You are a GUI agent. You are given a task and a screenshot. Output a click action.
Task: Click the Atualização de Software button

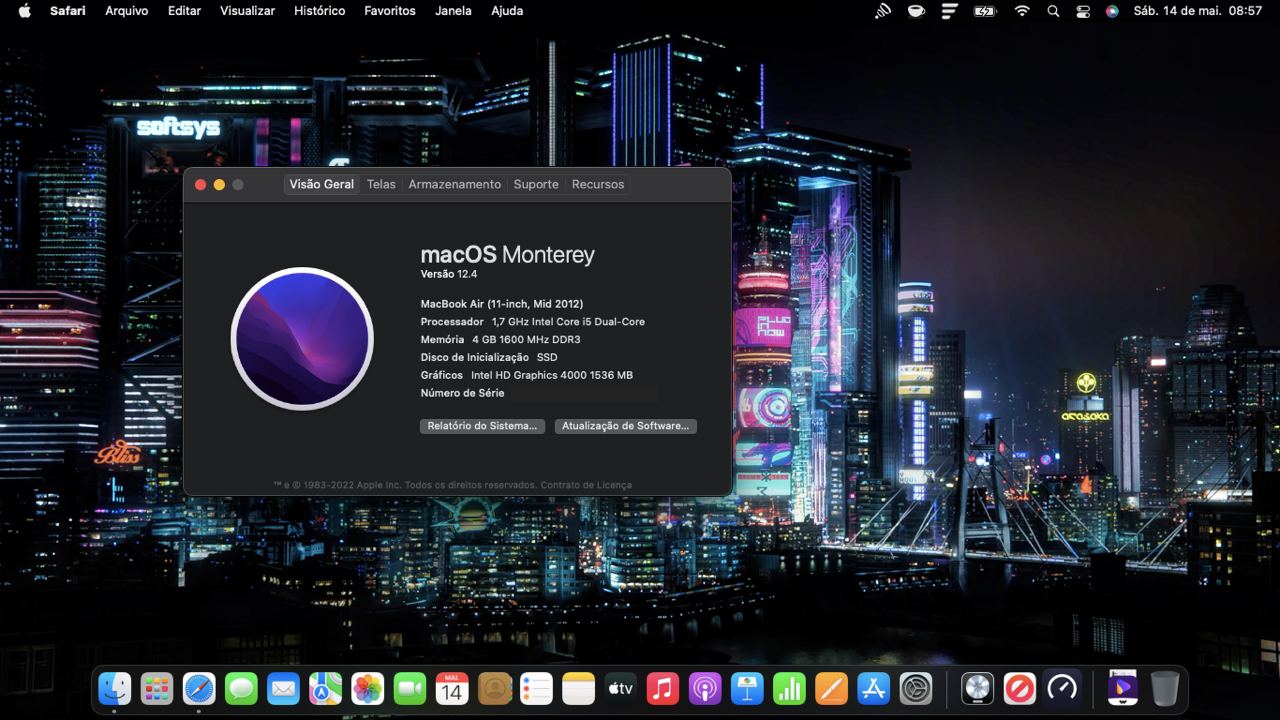(x=626, y=426)
